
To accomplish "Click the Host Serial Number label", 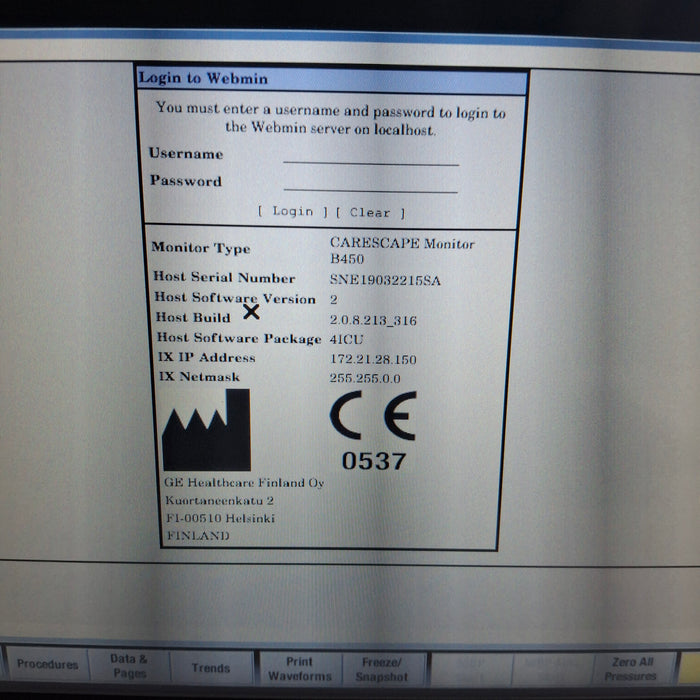I will click(224, 277).
